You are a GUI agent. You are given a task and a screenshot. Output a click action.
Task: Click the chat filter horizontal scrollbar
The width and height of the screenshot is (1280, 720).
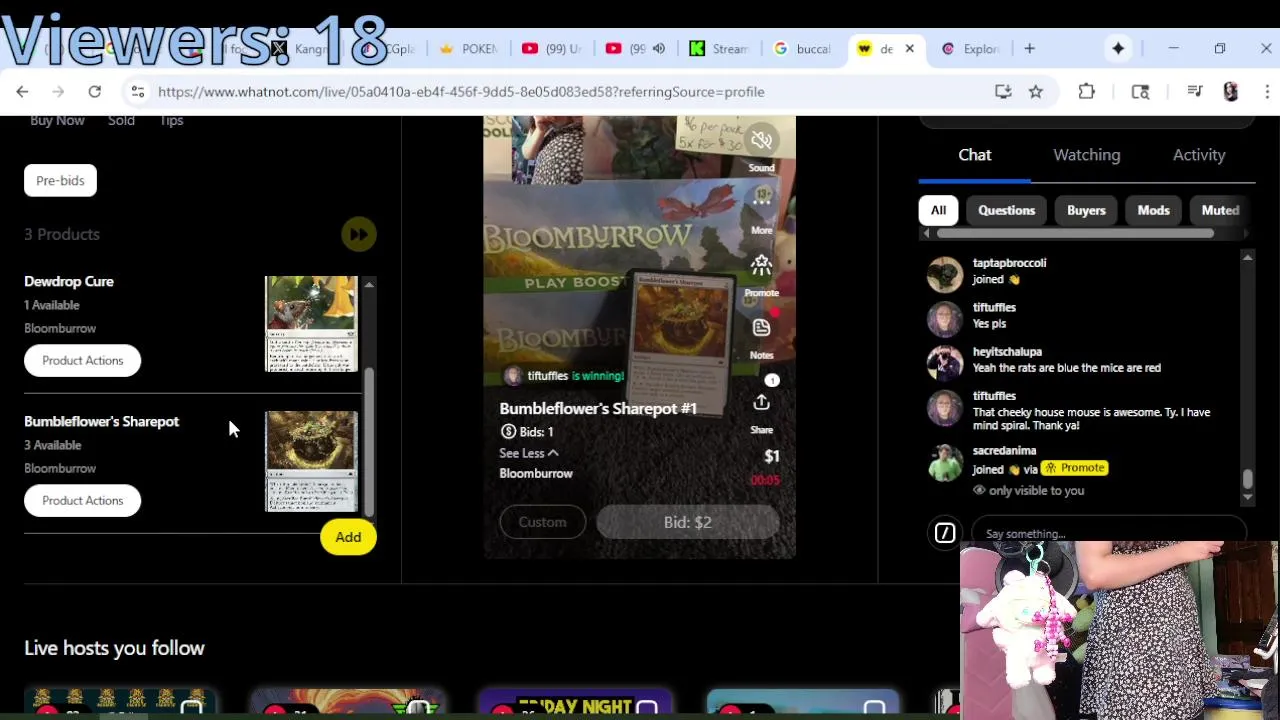tap(1075, 233)
